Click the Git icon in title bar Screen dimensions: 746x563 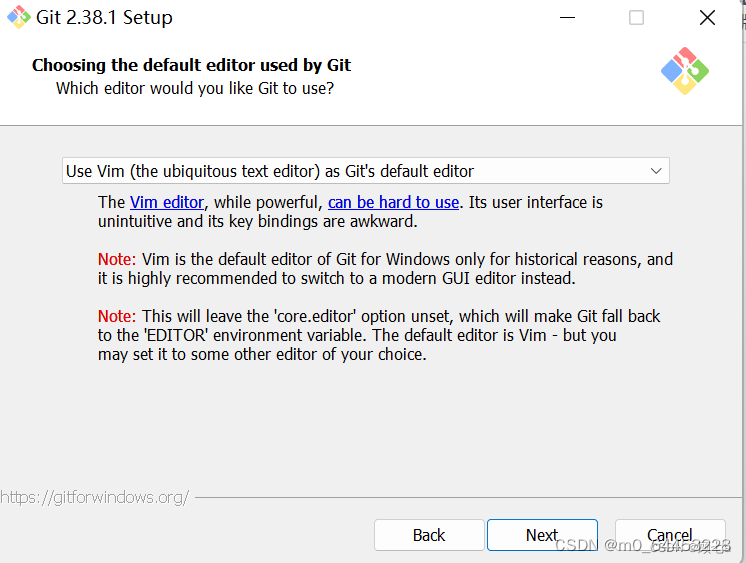coord(19,17)
